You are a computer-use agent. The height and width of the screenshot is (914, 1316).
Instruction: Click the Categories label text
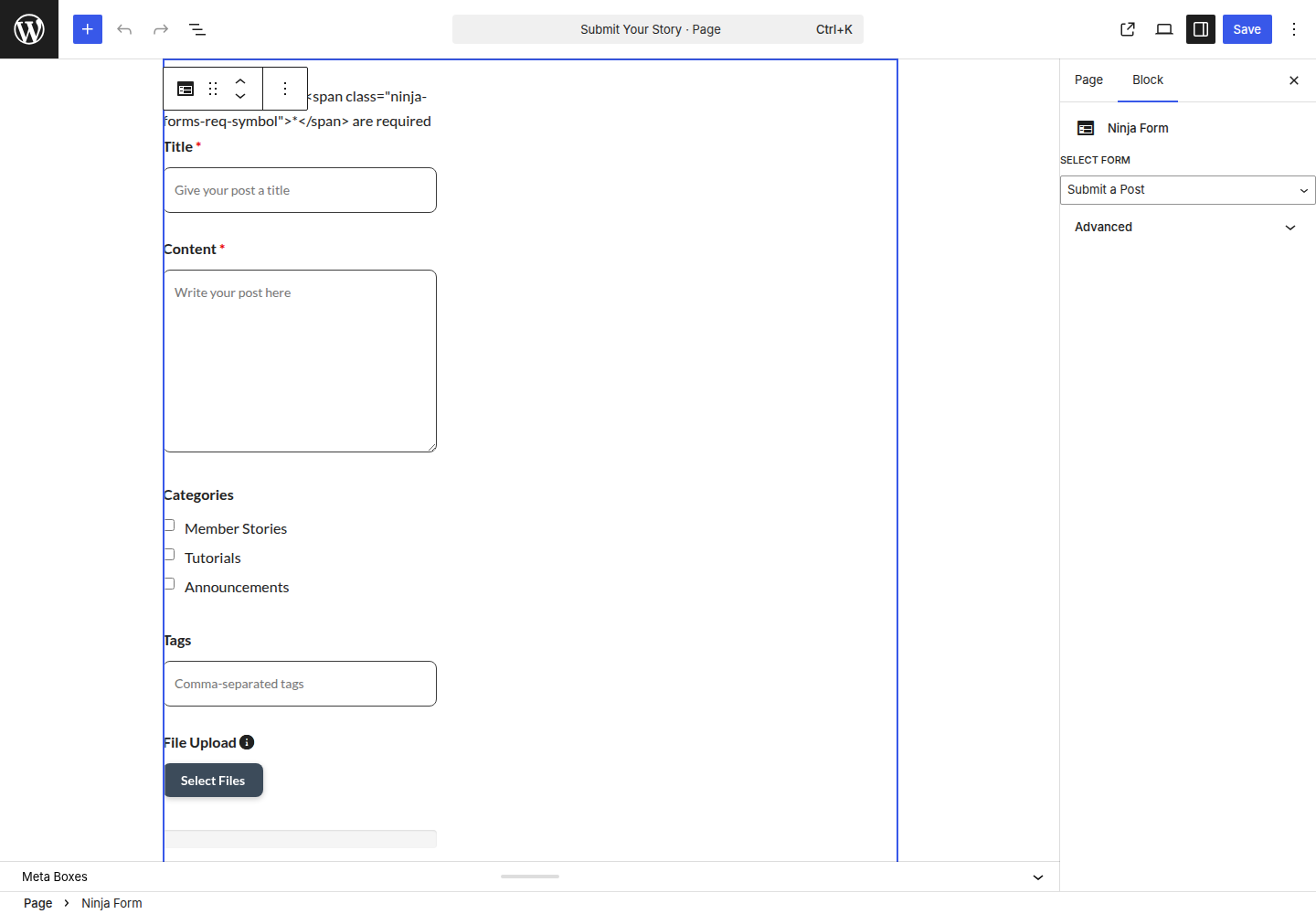(x=198, y=494)
